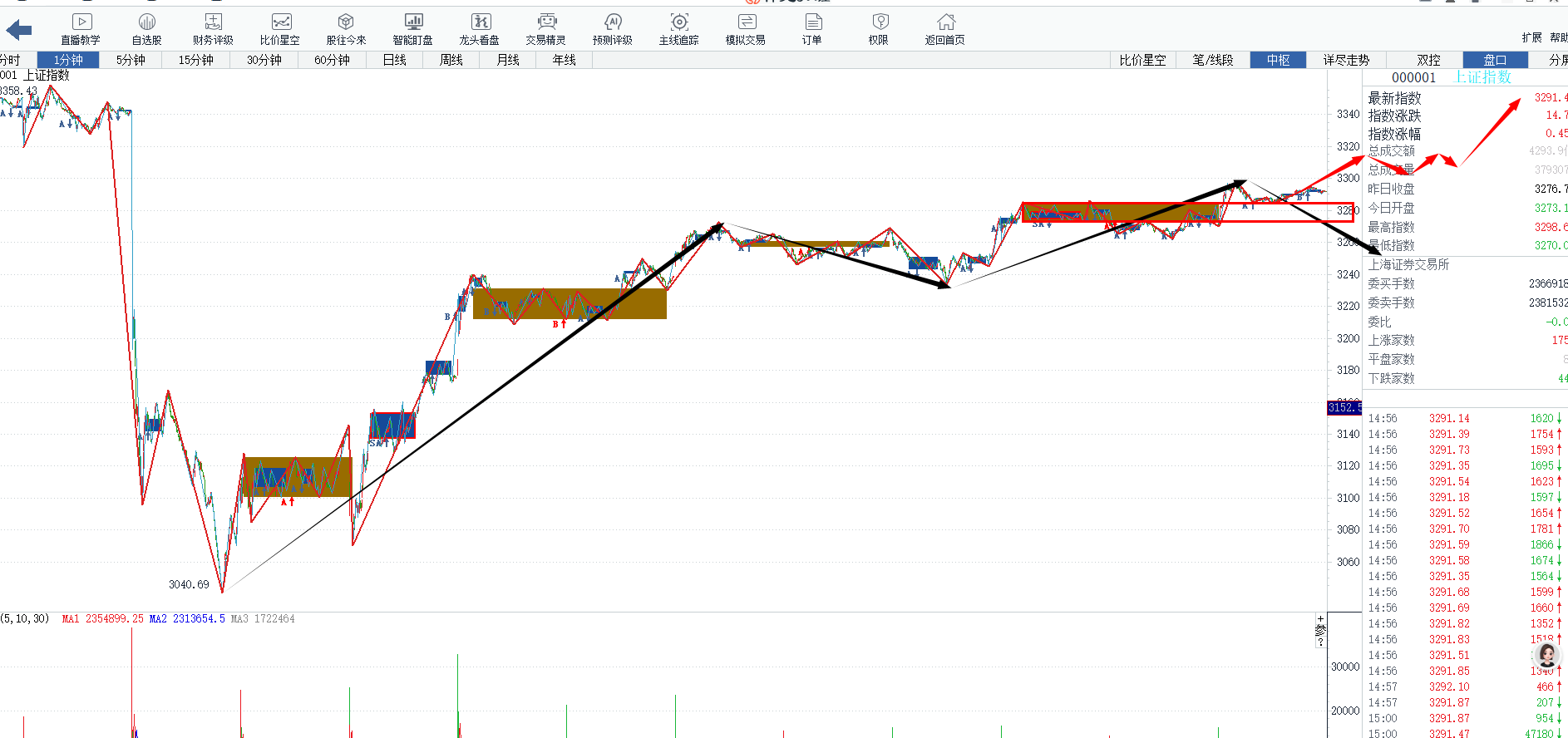Screen dimensions: 1568x738
Task: Launch 智能盯盘 smart monitoring
Action: coord(412,29)
